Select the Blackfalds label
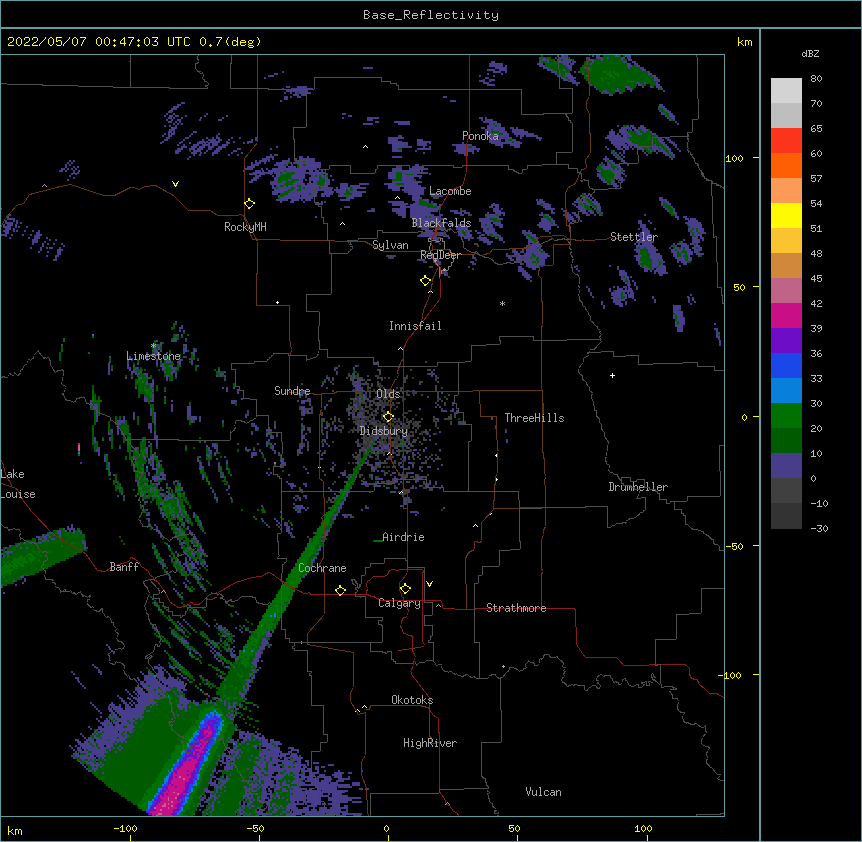The width and height of the screenshot is (862, 842). [441, 223]
